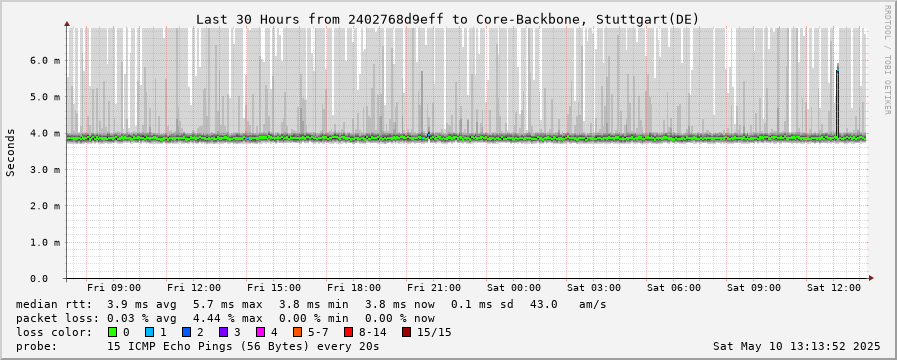Click the dark red 15/15 loss swatch

coord(406,332)
